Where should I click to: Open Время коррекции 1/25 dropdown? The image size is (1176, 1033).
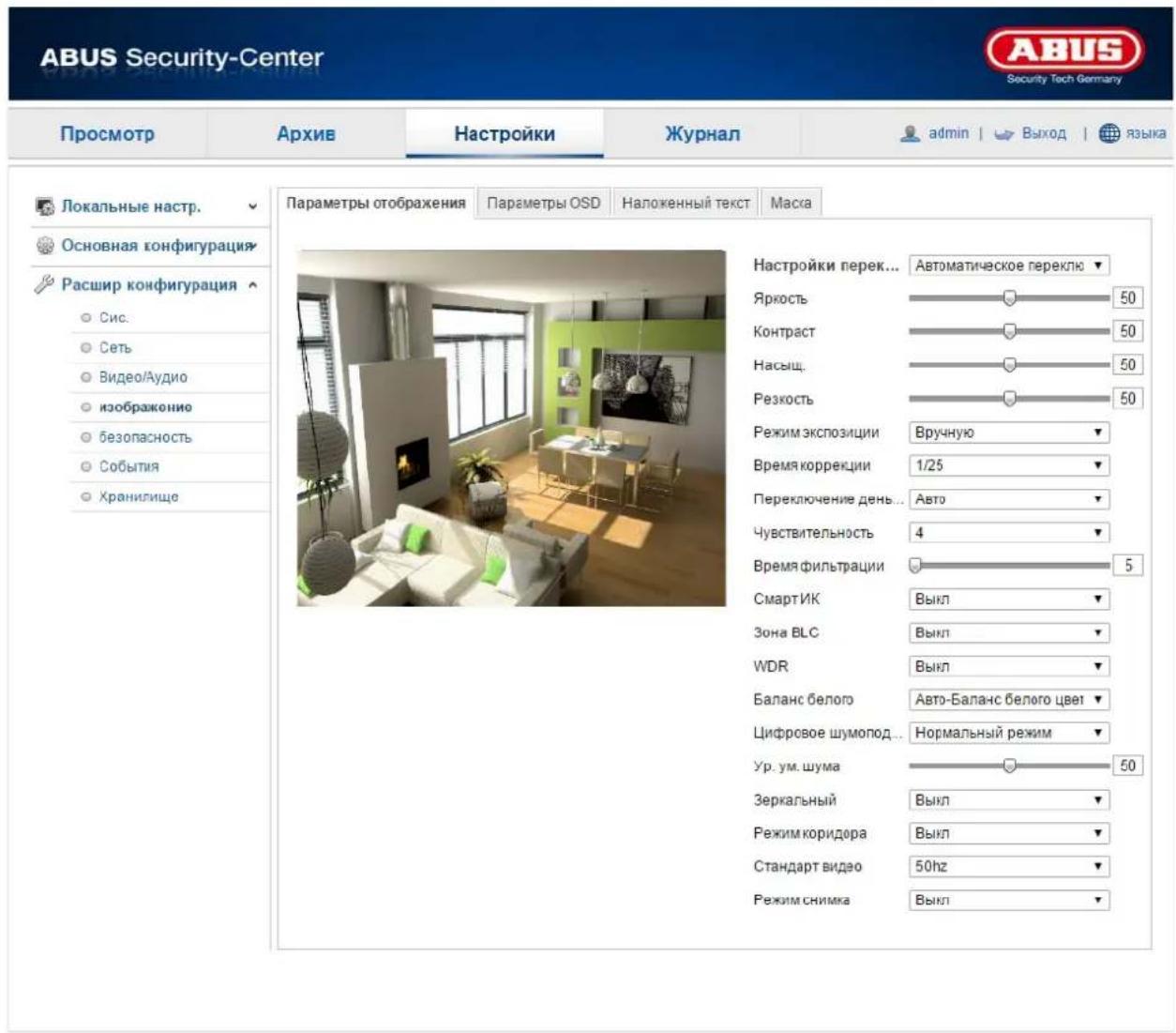click(x=1009, y=465)
